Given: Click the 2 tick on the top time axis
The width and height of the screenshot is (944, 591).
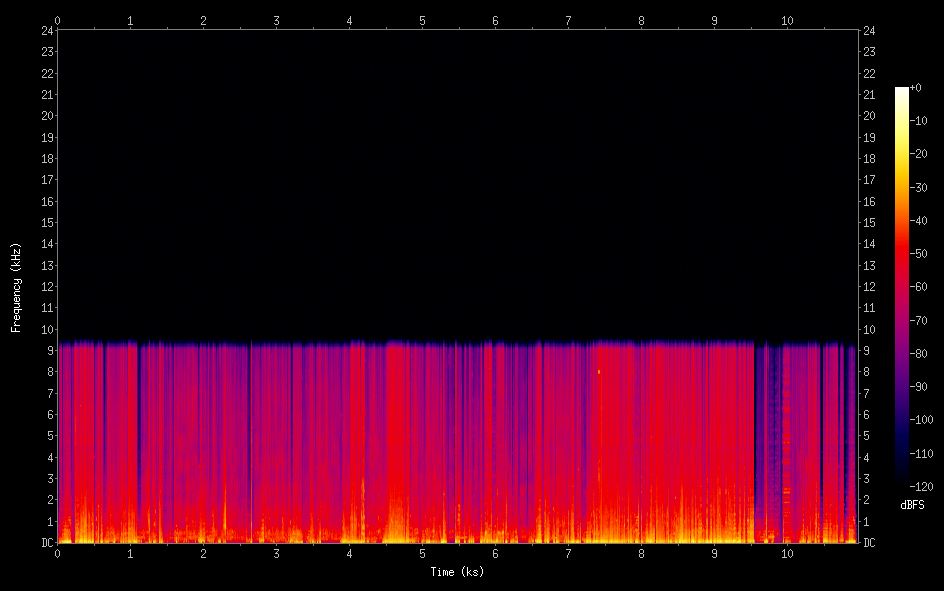Looking at the screenshot, I should 203,20.
